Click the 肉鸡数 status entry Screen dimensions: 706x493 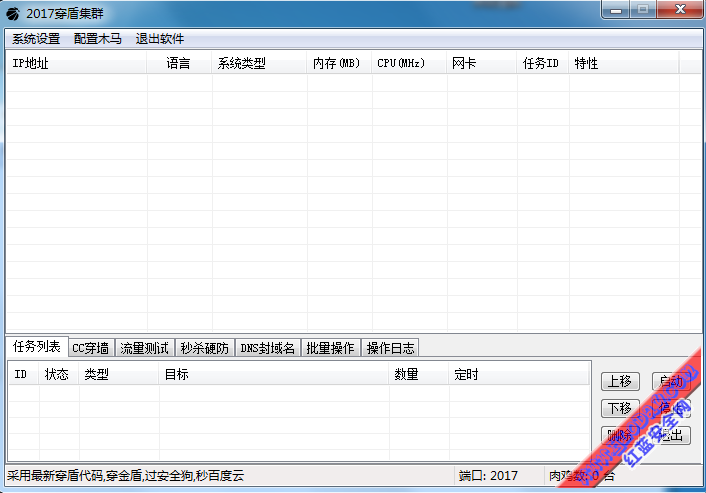coord(581,475)
